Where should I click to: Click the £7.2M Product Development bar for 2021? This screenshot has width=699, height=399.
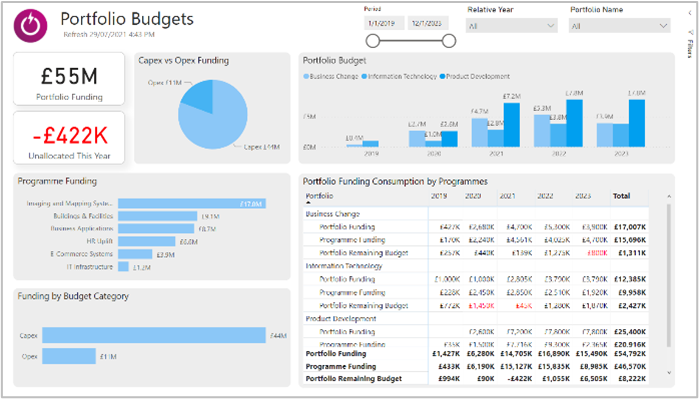point(512,125)
